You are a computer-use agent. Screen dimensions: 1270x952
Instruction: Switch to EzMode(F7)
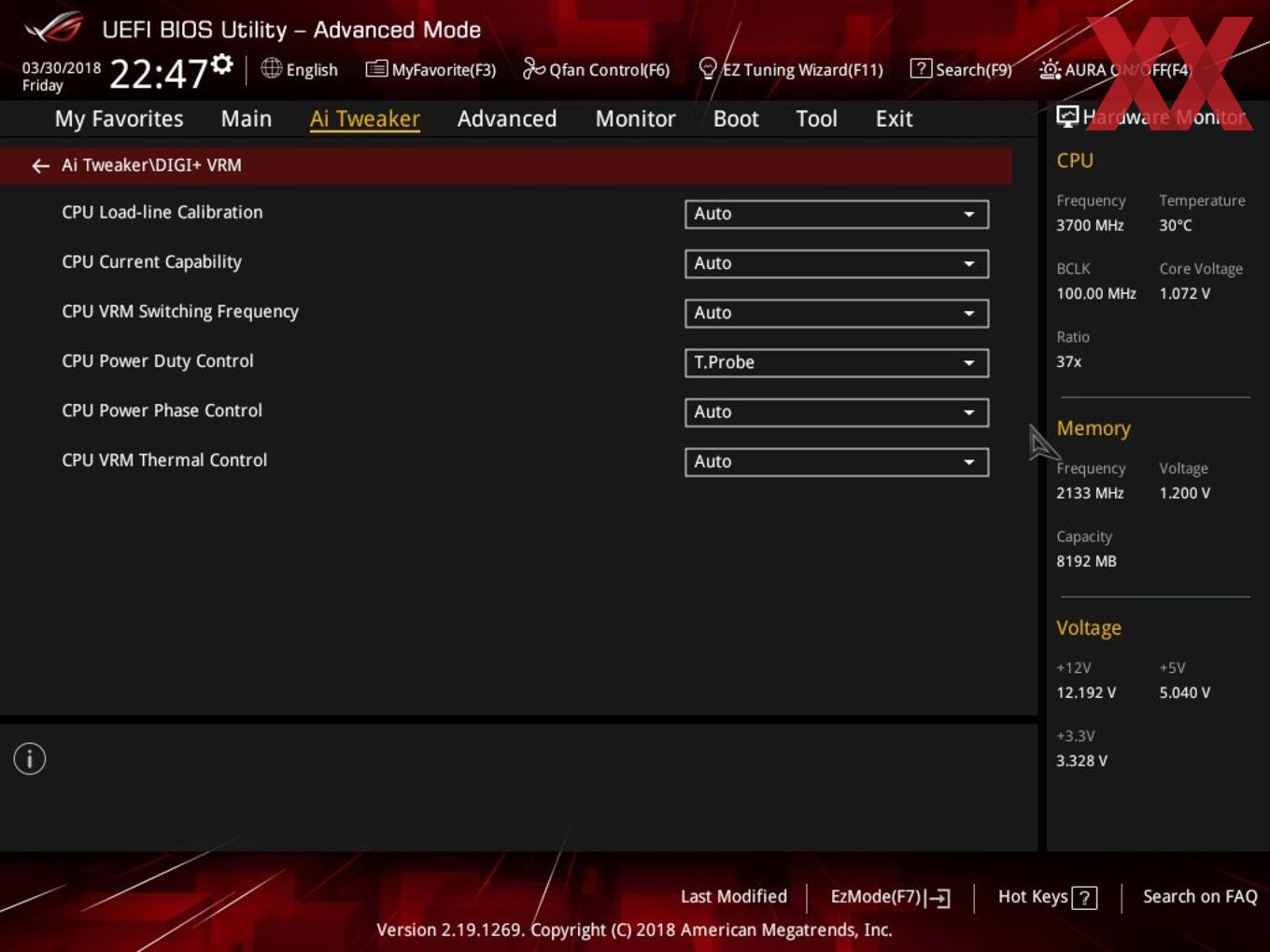tap(876, 897)
